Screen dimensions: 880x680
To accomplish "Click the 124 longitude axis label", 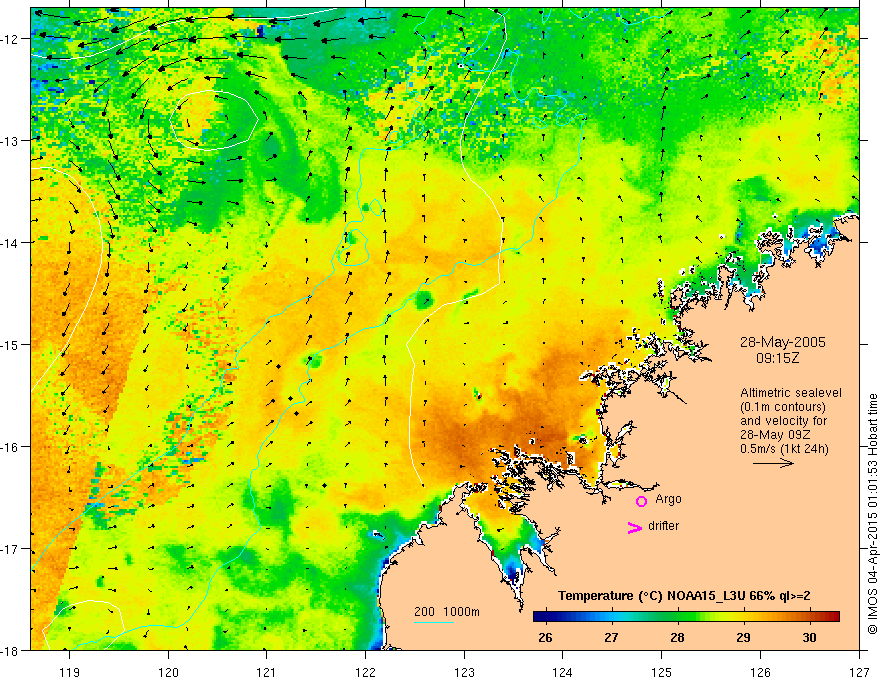I will click(x=563, y=672).
